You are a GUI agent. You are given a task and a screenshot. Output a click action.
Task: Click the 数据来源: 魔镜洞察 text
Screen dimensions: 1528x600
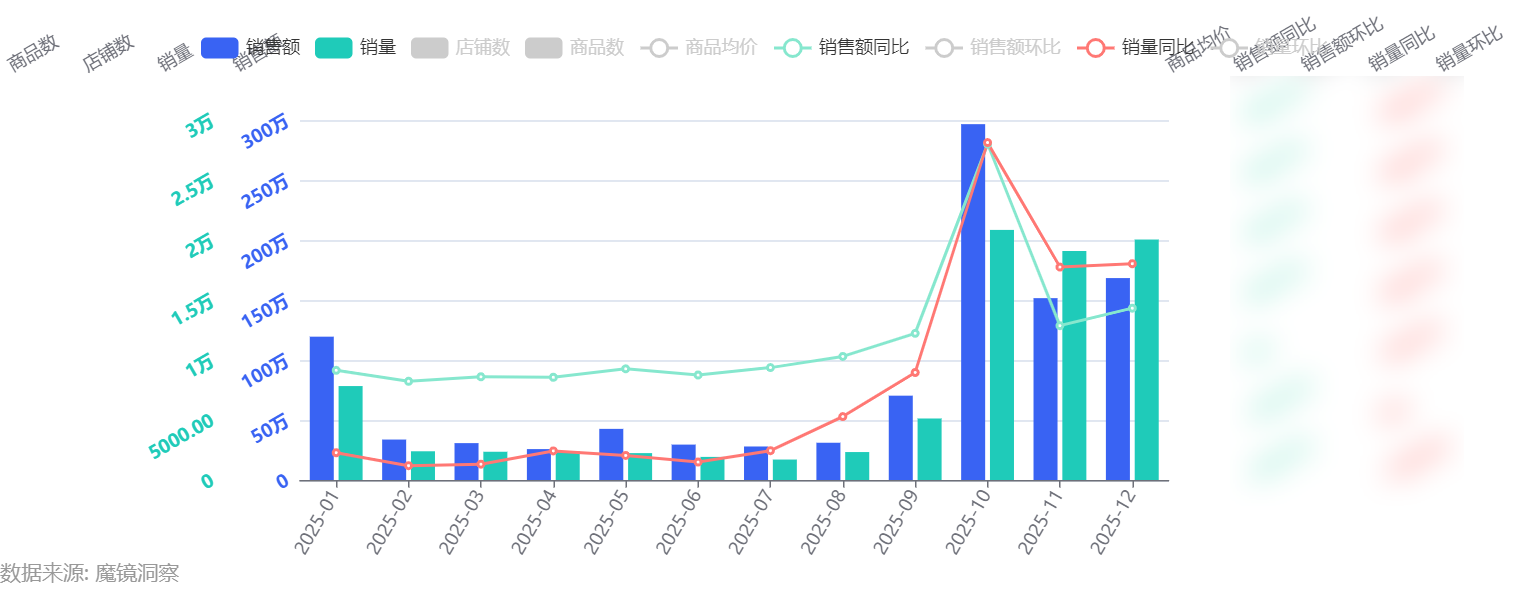click(90, 574)
